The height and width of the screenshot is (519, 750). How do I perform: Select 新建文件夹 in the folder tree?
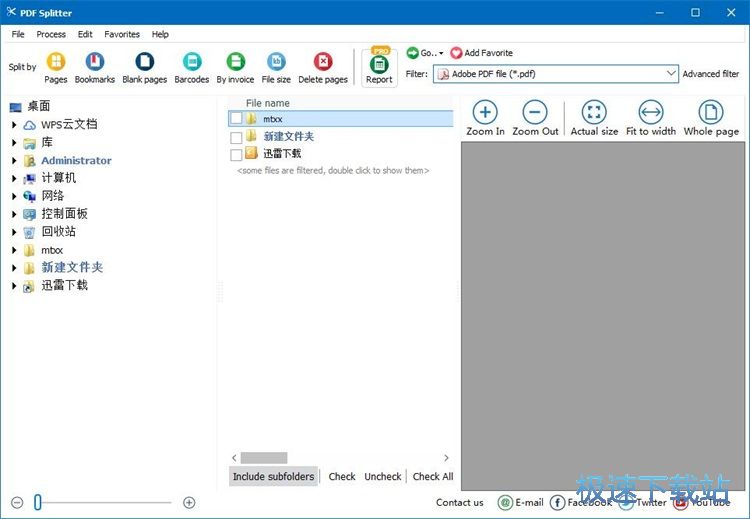click(72, 267)
